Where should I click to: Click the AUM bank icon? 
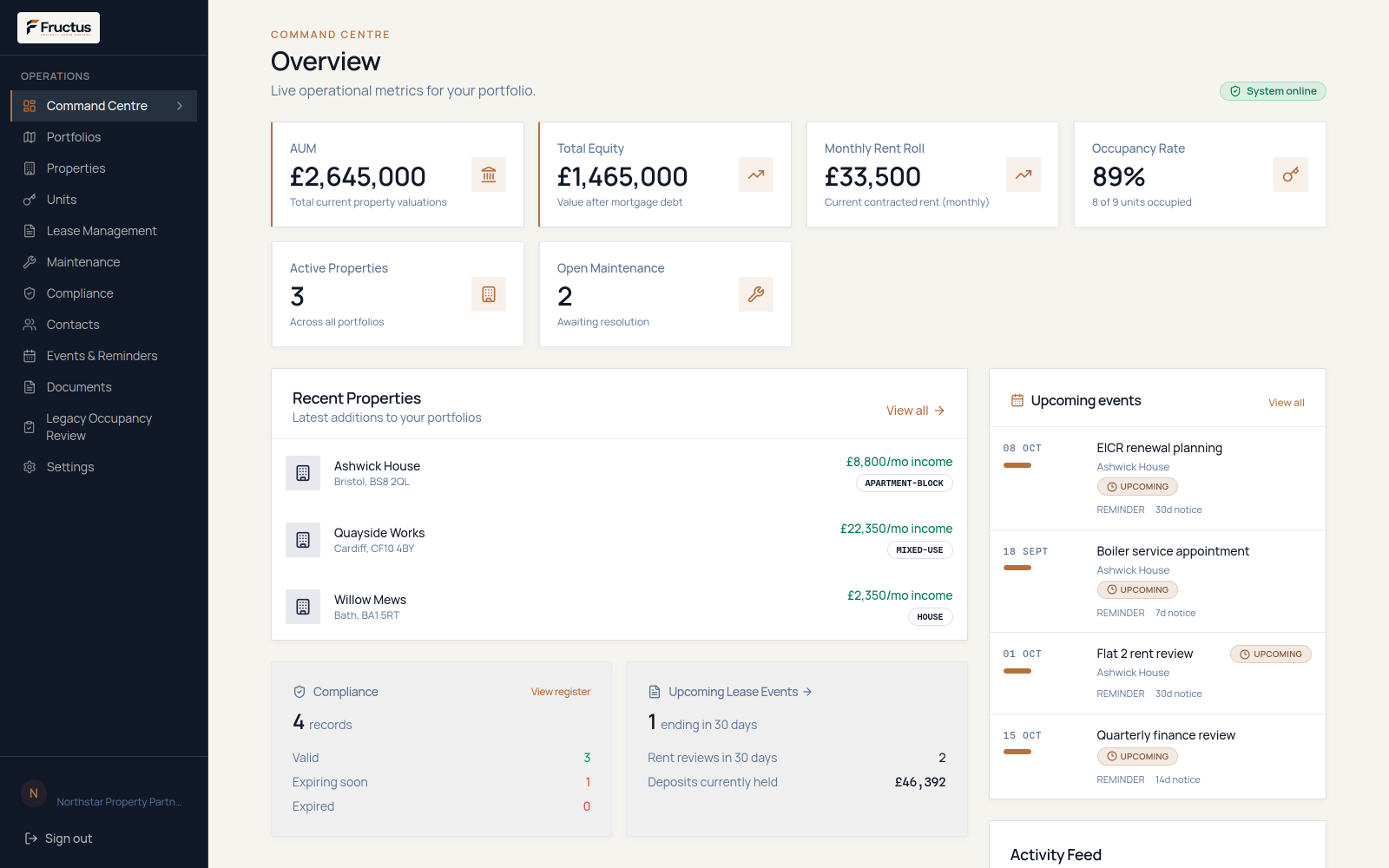click(x=489, y=174)
